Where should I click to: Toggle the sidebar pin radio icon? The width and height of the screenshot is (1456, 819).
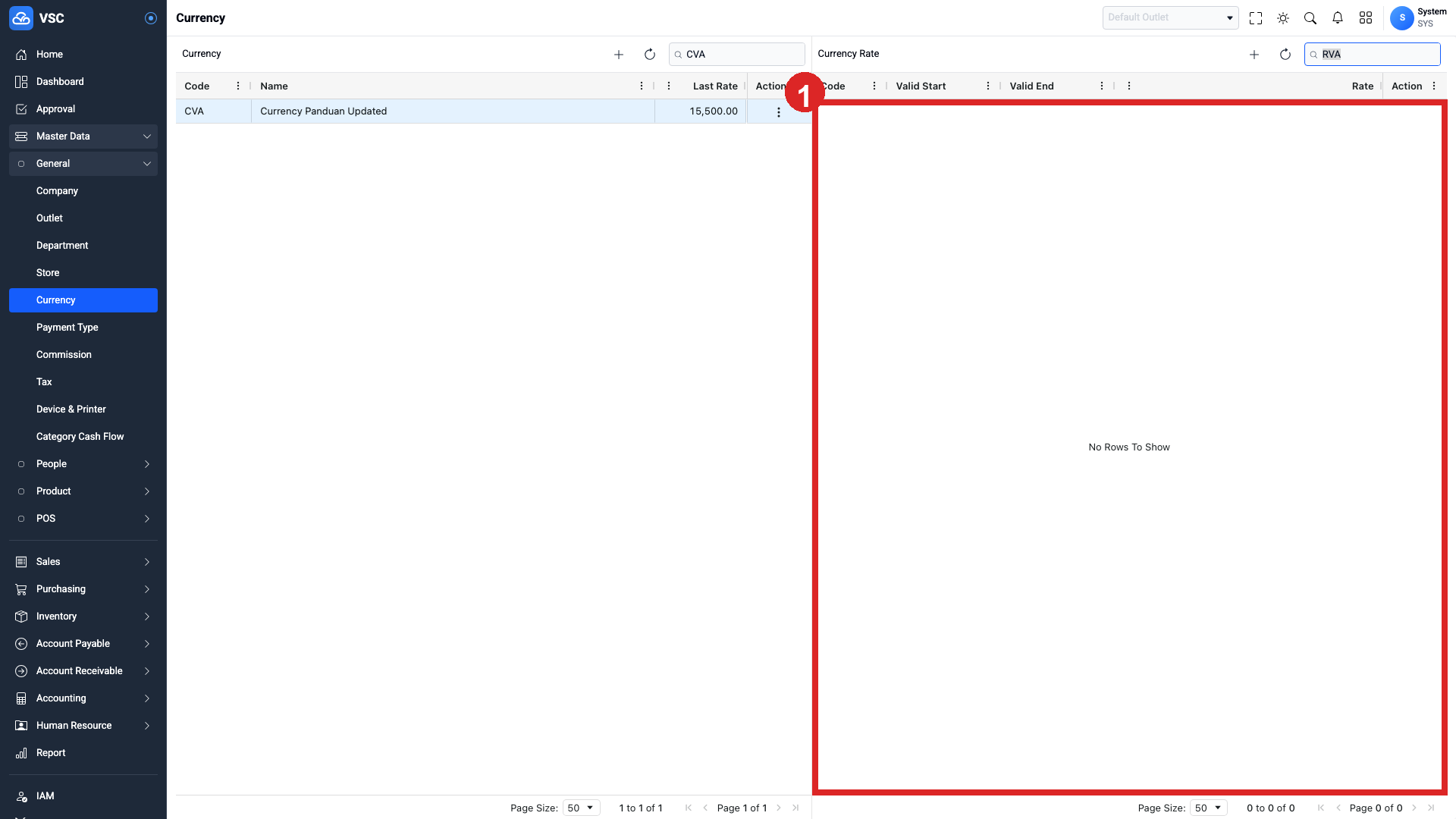pos(151,18)
